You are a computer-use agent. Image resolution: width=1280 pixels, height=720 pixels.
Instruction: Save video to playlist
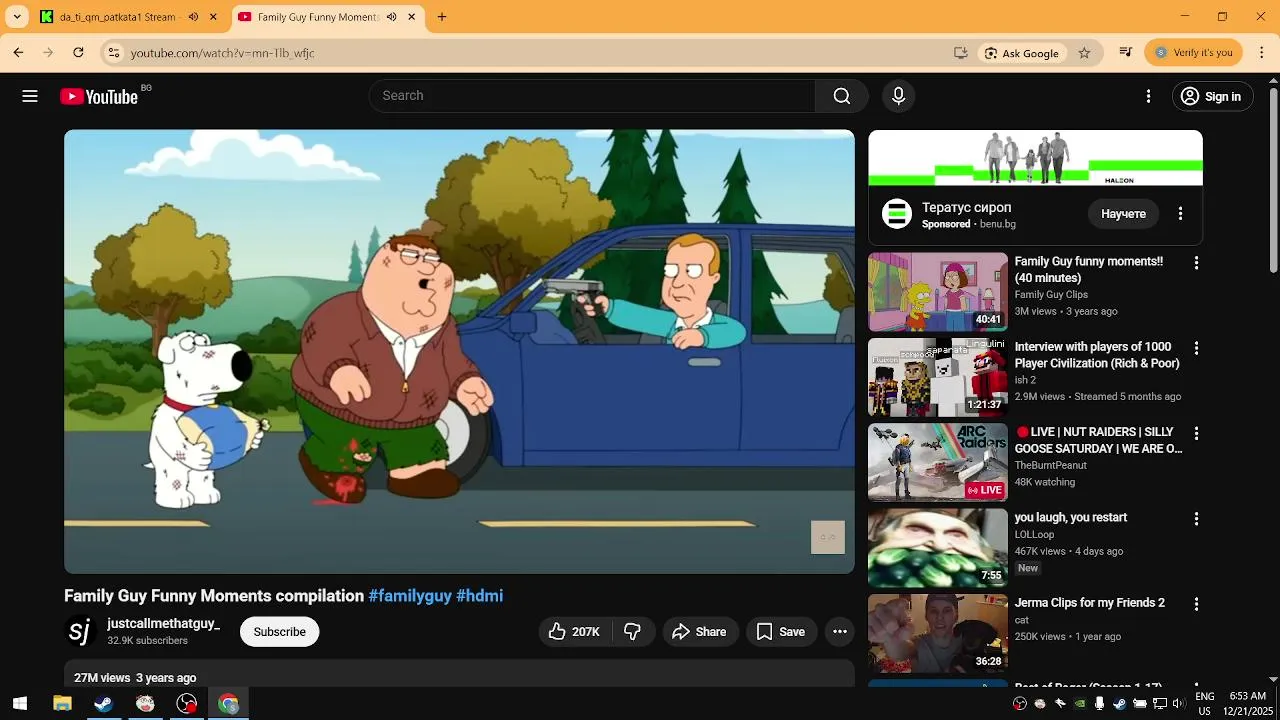(x=781, y=632)
